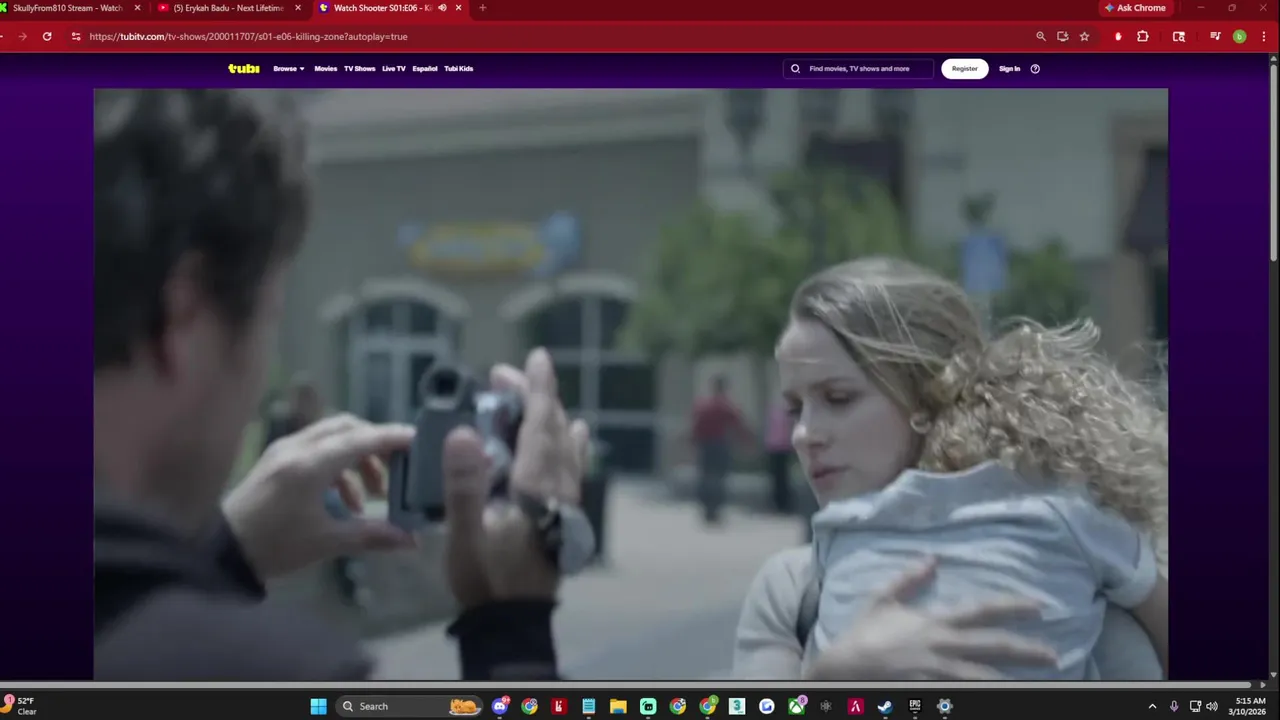The image size is (1280, 720).
Task: Open the Windows Start menu
Action: point(318,706)
